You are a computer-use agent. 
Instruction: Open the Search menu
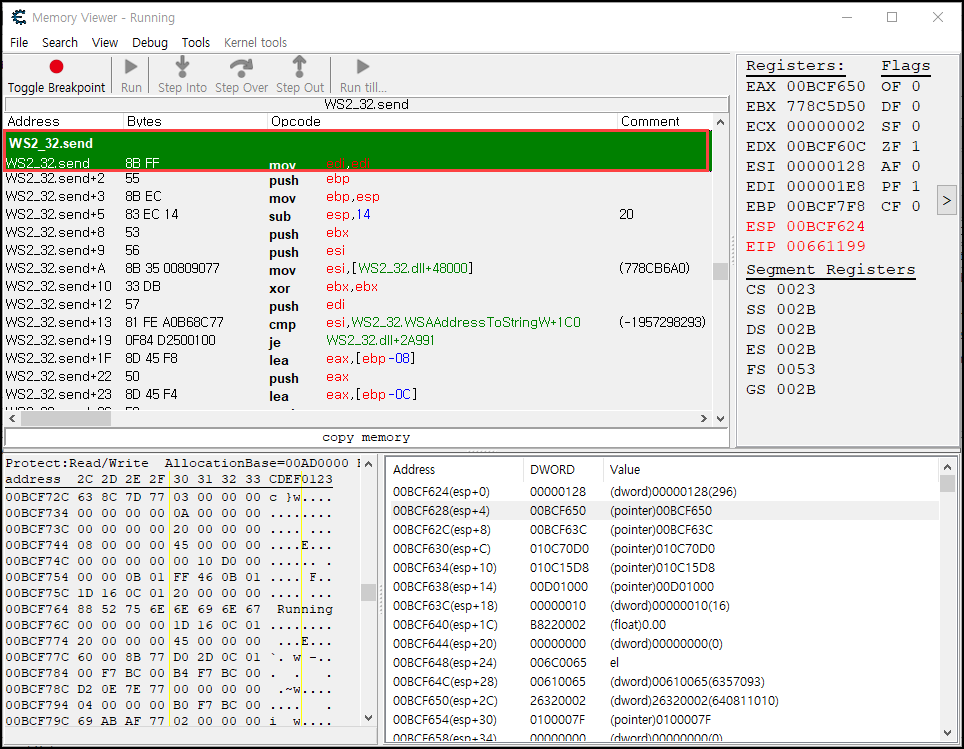pyautogui.click(x=60, y=42)
